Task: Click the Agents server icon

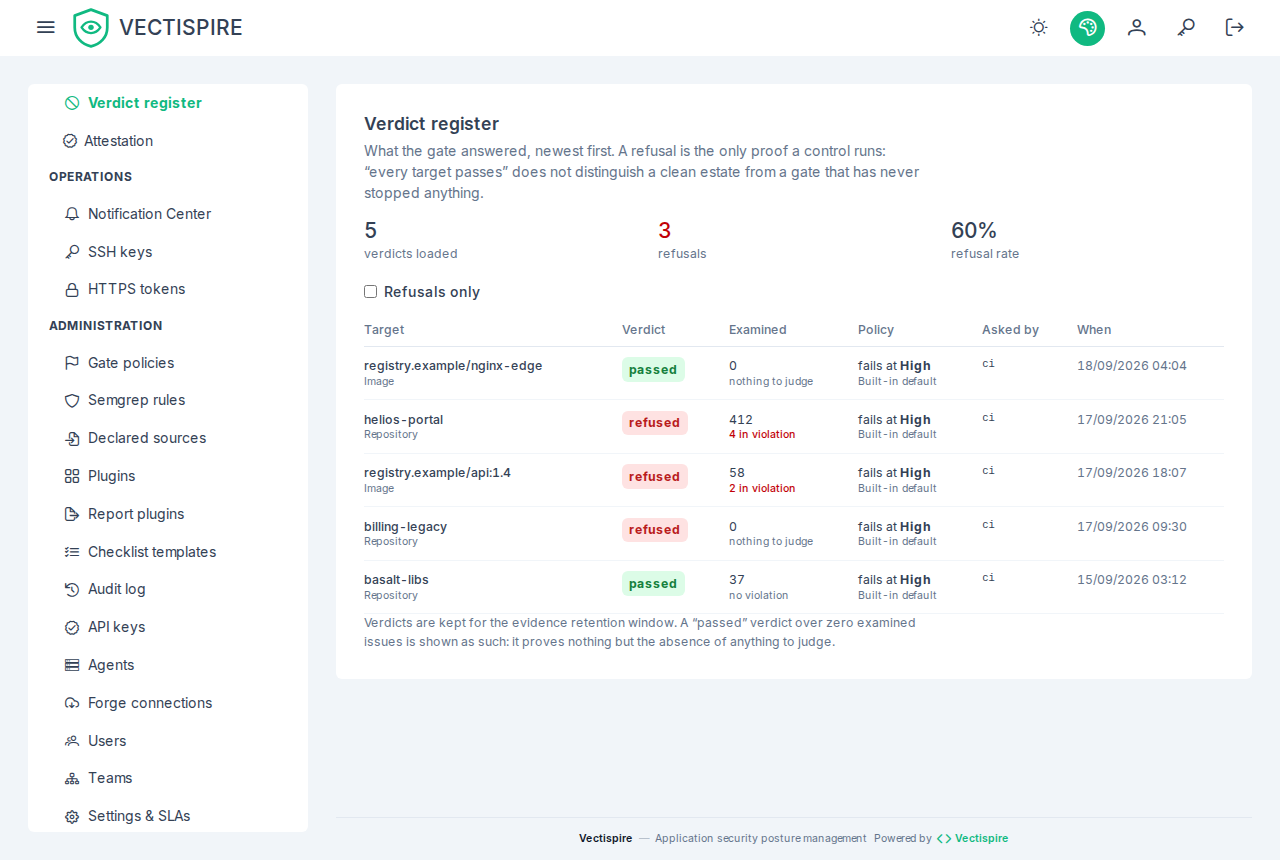Action: (72, 665)
